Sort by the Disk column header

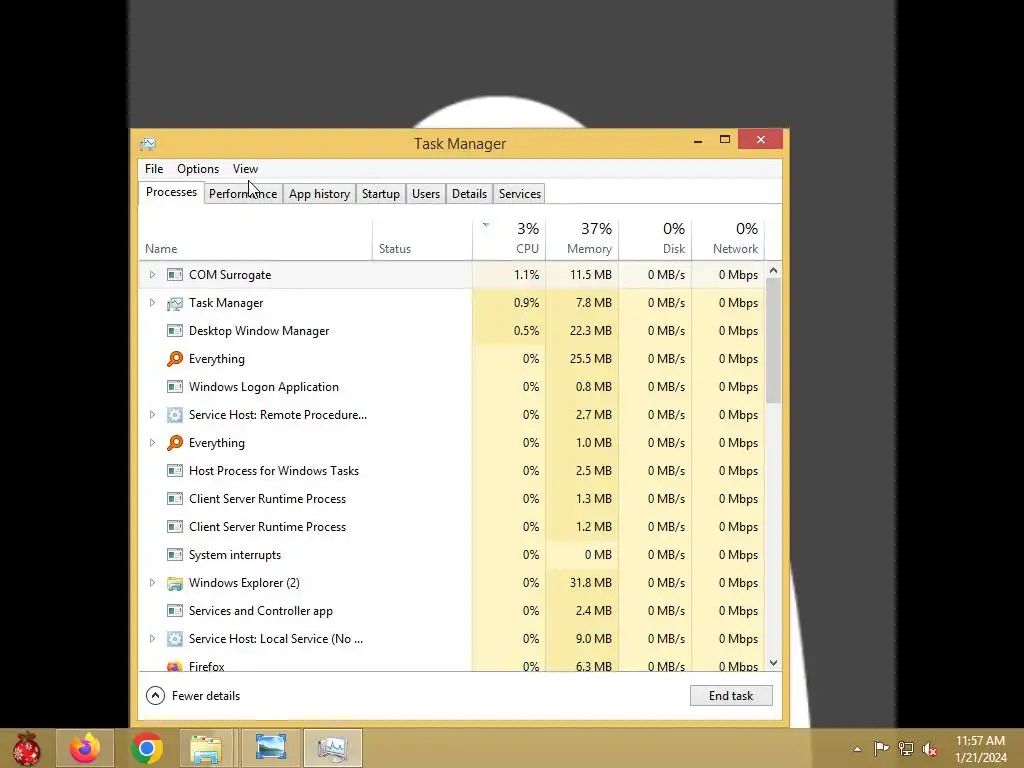(655, 240)
